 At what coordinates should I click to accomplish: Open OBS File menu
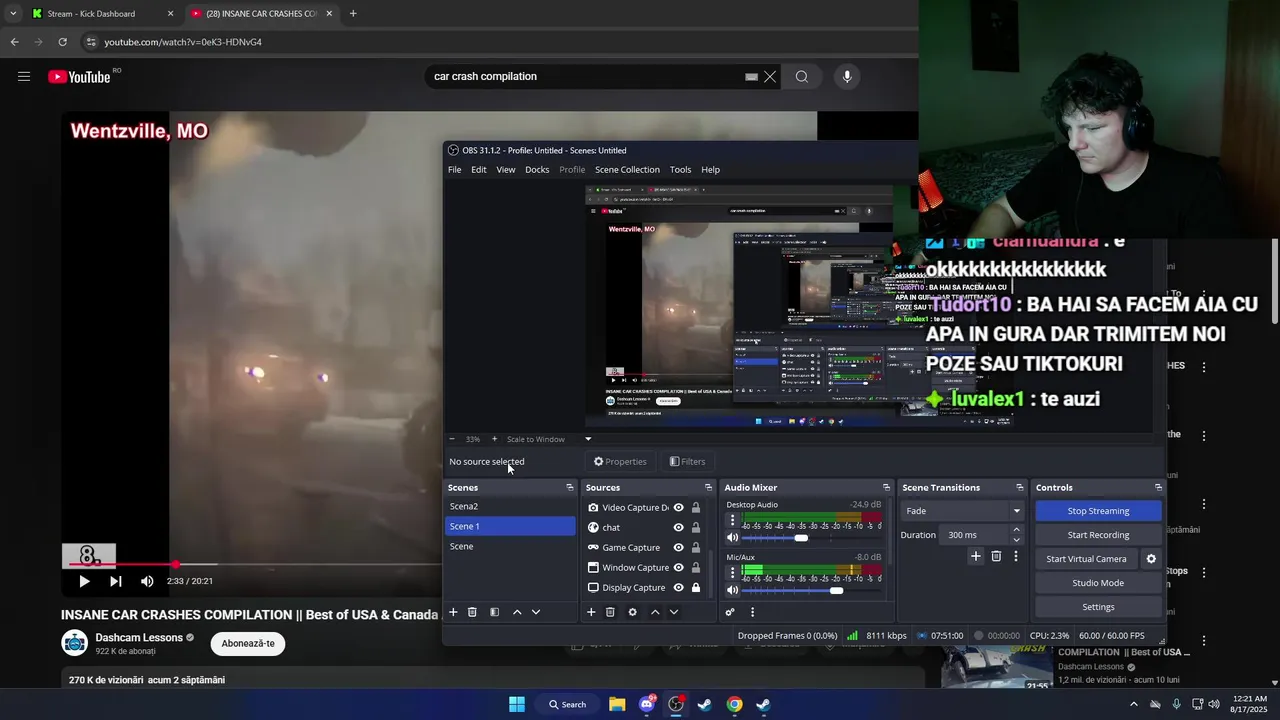(455, 170)
